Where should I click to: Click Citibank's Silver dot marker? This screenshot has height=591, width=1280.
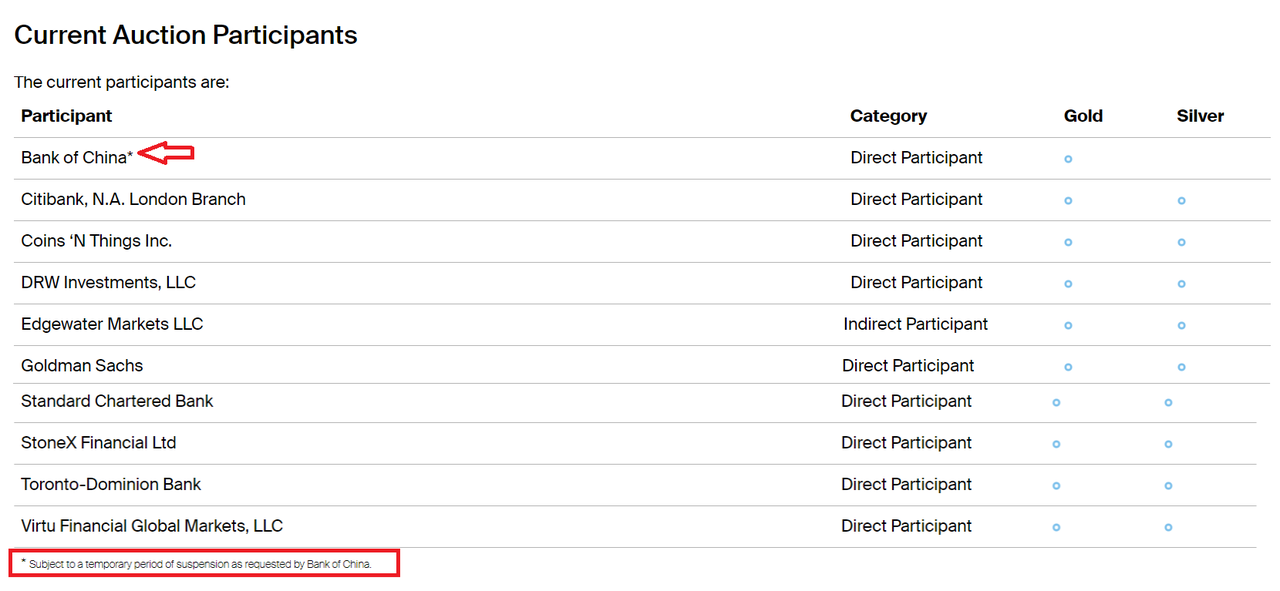click(x=1181, y=201)
